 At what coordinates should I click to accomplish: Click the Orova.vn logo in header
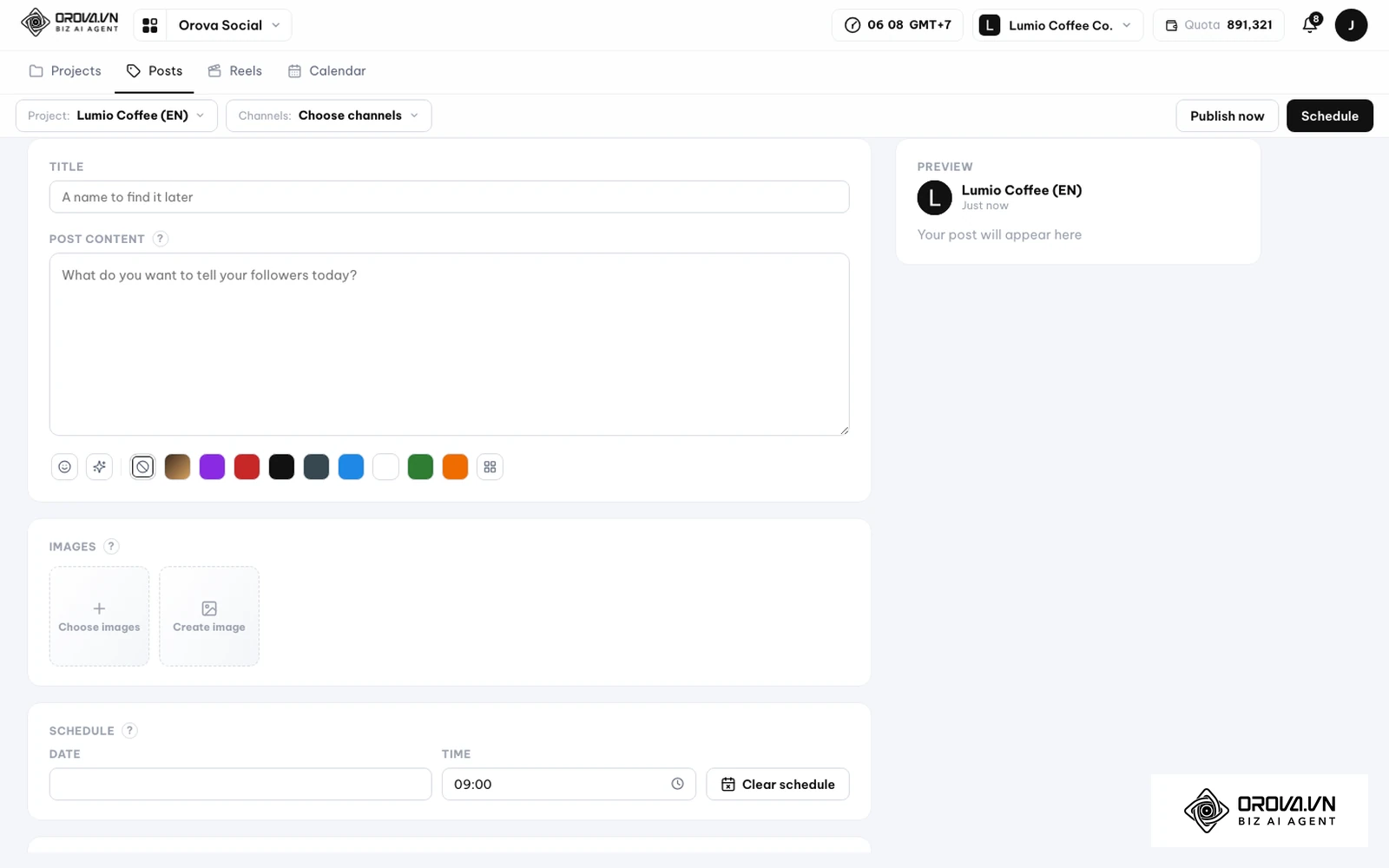click(x=69, y=23)
